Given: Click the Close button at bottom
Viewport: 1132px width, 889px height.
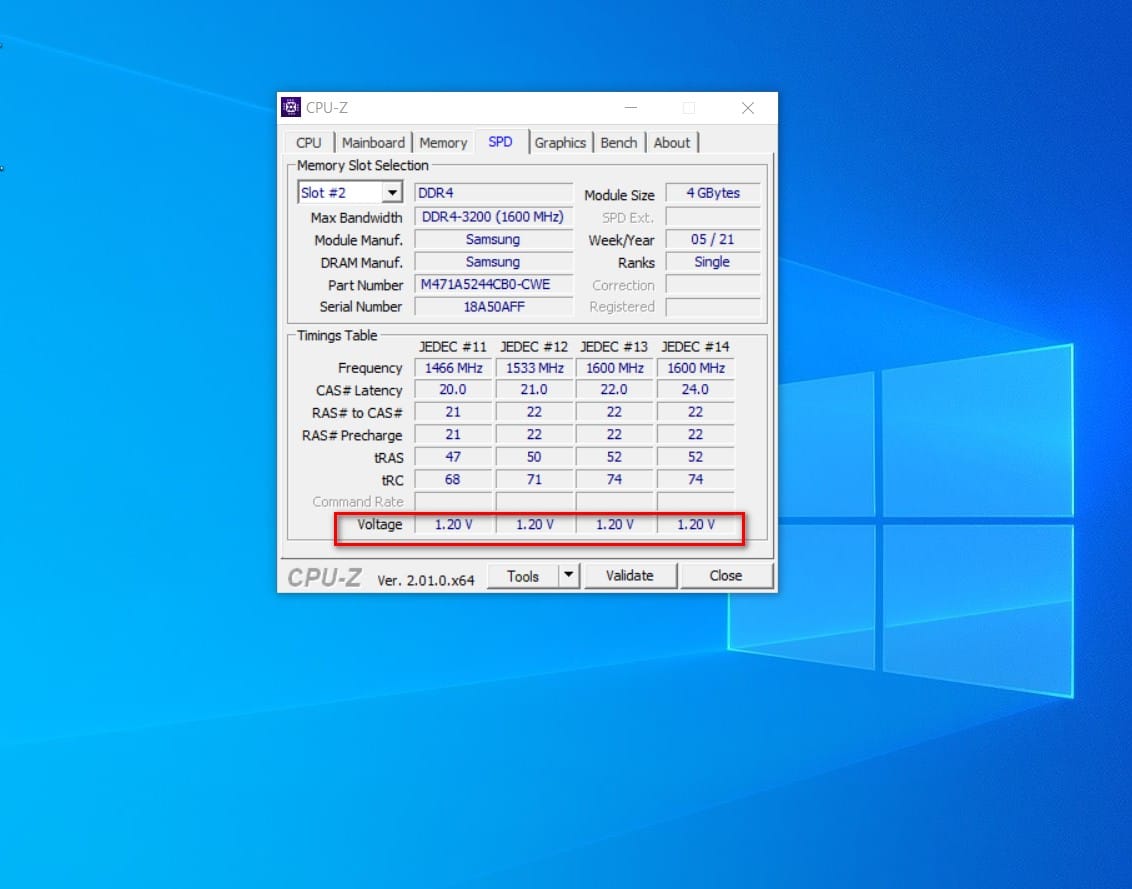Looking at the screenshot, I should click(726, 576).
